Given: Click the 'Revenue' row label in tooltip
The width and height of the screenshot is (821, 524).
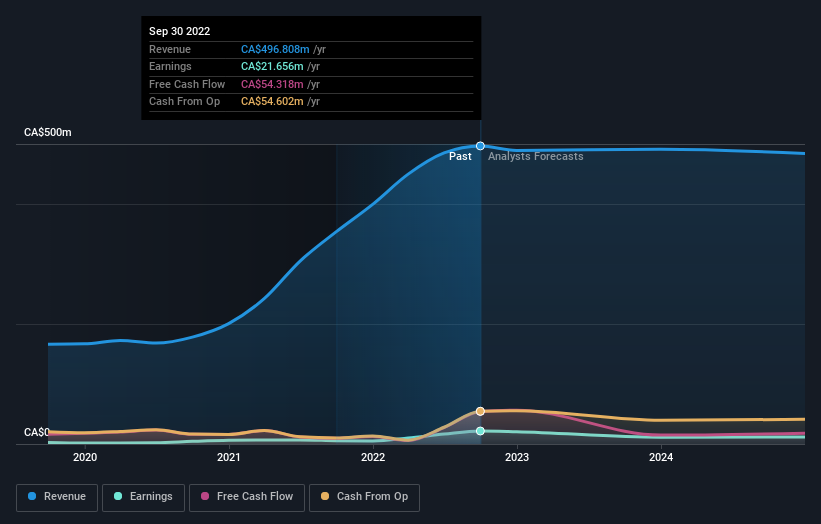Looking at the screenshot, I should pos(170,49).
